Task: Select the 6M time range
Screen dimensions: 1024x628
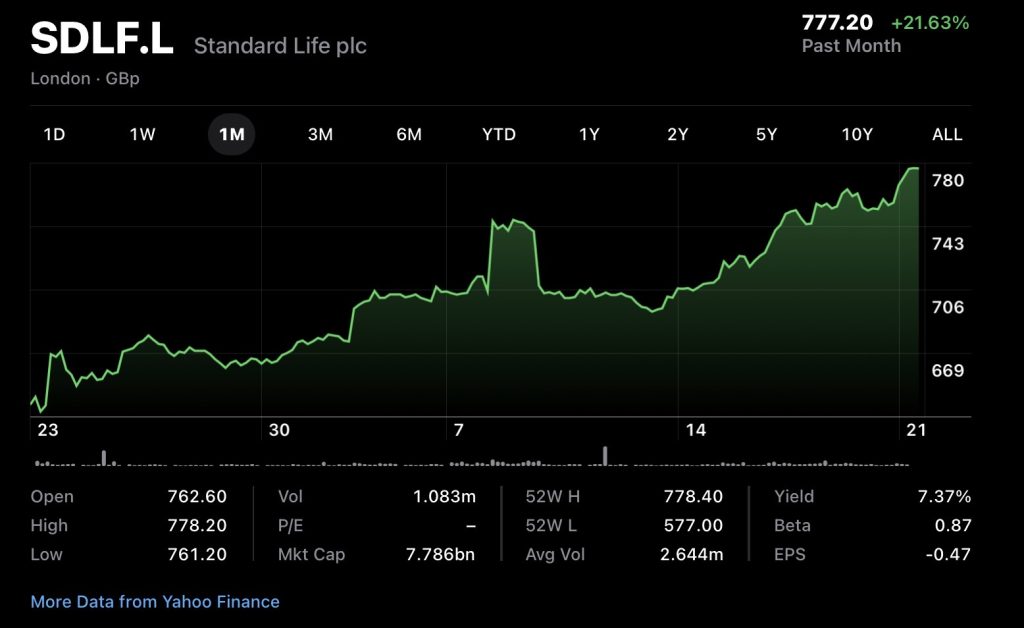Action: click(408, 134)
